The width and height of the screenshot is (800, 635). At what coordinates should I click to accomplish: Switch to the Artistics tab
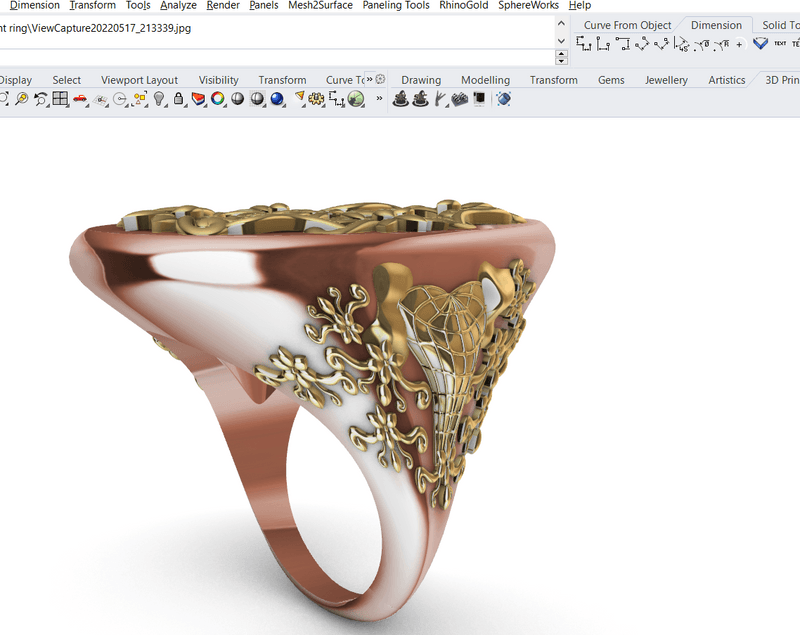pyautogui.click(x=727, y=80)
